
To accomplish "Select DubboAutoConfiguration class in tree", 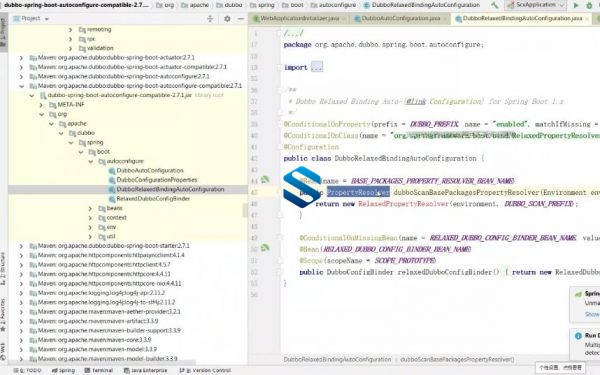I will click(150, 171).
